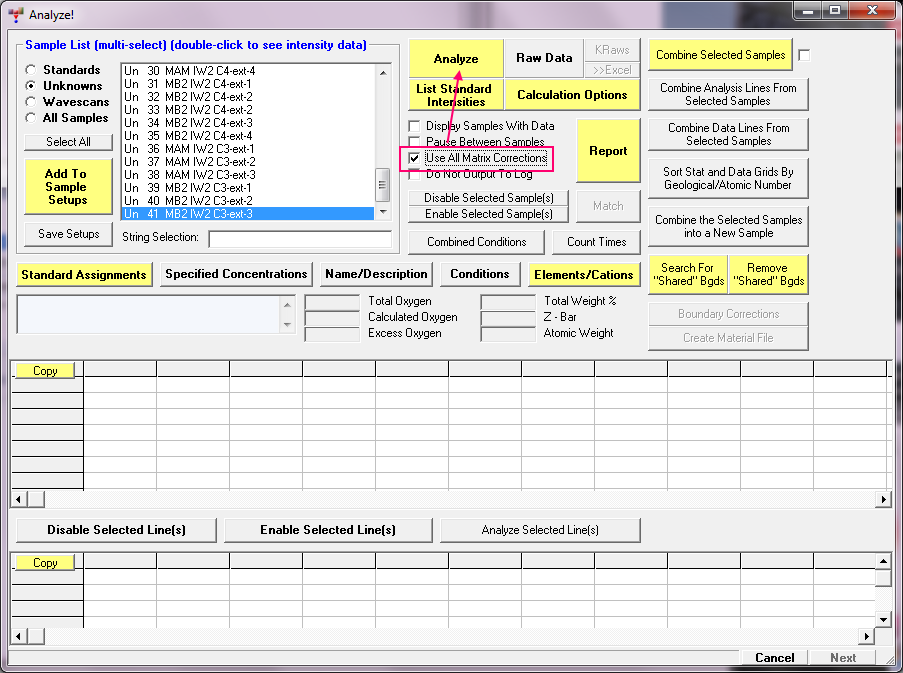Toggle Use All Matrix Corrections checkbox
The height and width of the screenshot is (673, 903).
(x=415, y=158)
